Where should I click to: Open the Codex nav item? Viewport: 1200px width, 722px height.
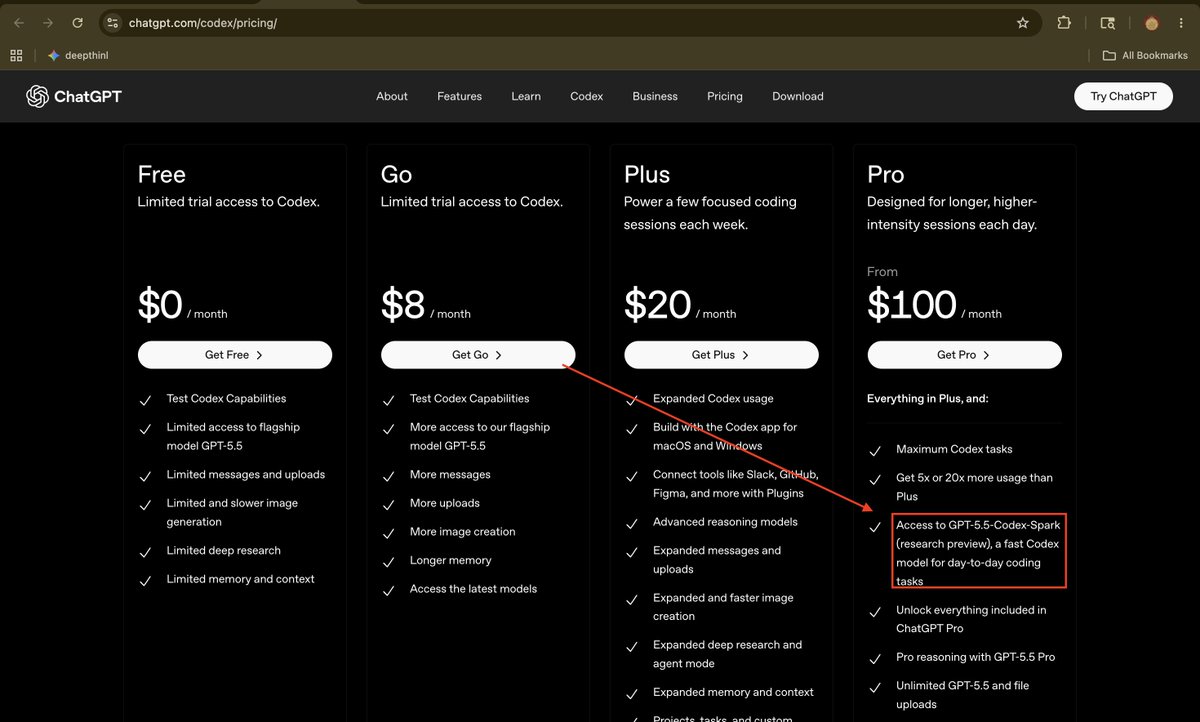(x=587, y=96)
